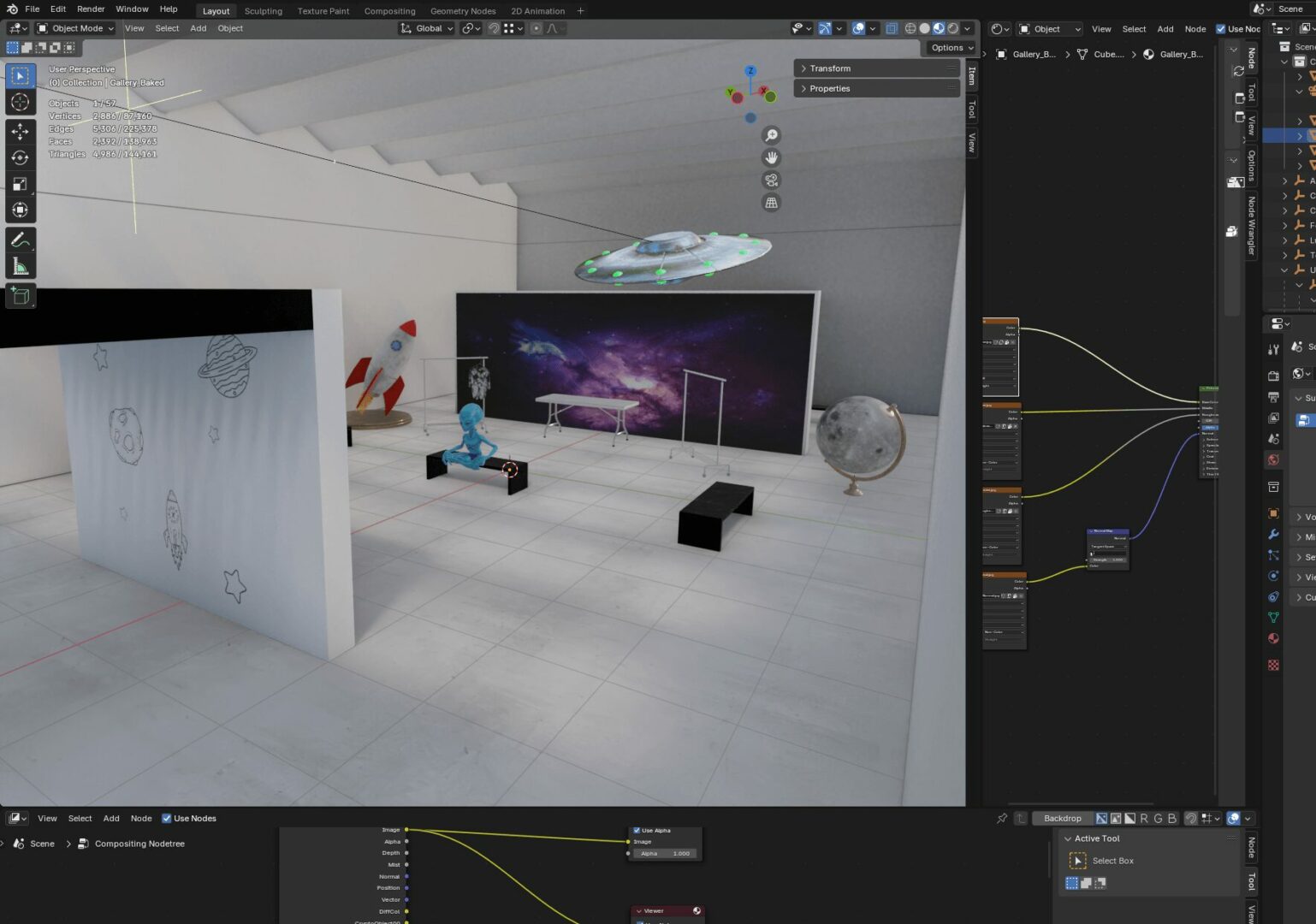Switch to the Sculpting workspace tab
Viewport: 1316px width, 924px height.
(263, 11)
